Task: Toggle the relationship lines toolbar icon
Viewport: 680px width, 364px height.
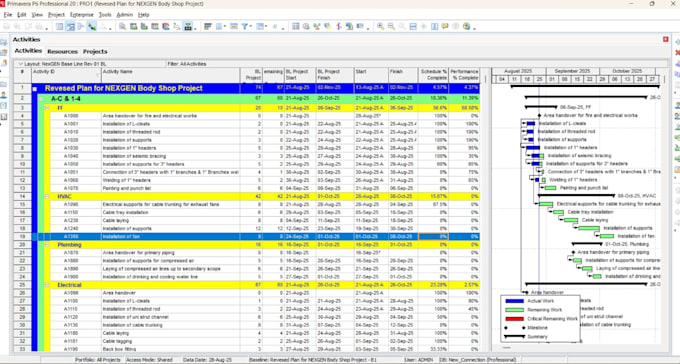Action: coord(92,27)
